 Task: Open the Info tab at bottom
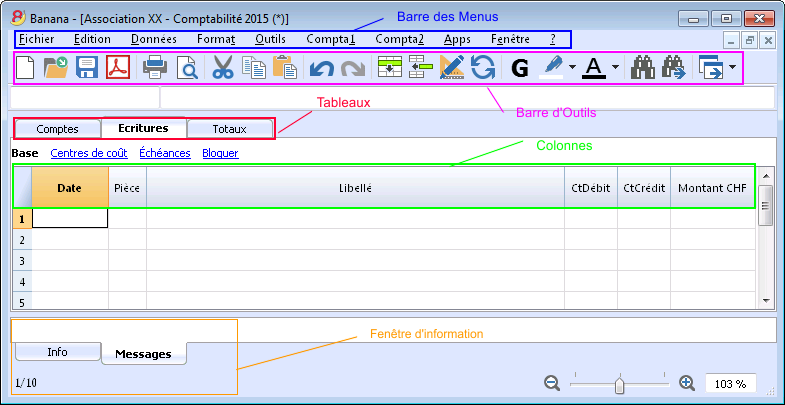58,352
